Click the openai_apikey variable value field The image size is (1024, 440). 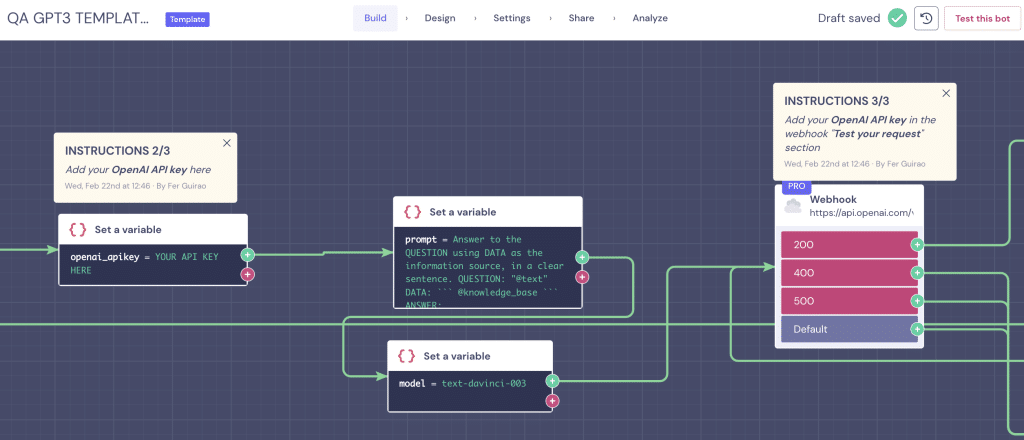click(x=153, y=264)
